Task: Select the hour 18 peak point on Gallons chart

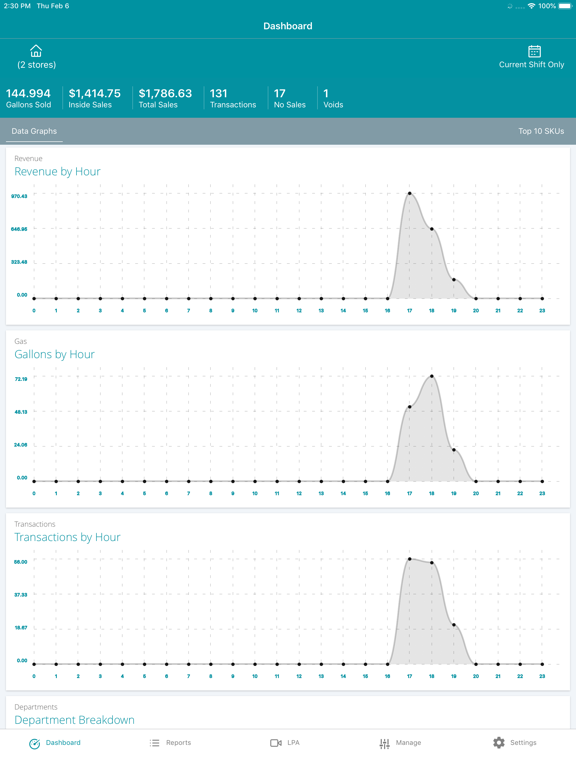Action: pos(432,376)
